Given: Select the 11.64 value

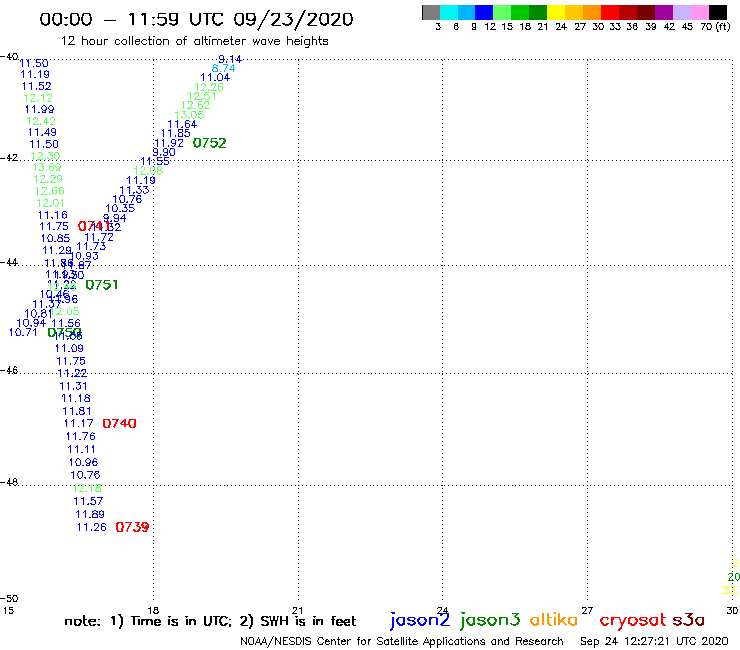Looking at the screenshot, I should click(182, 124).
